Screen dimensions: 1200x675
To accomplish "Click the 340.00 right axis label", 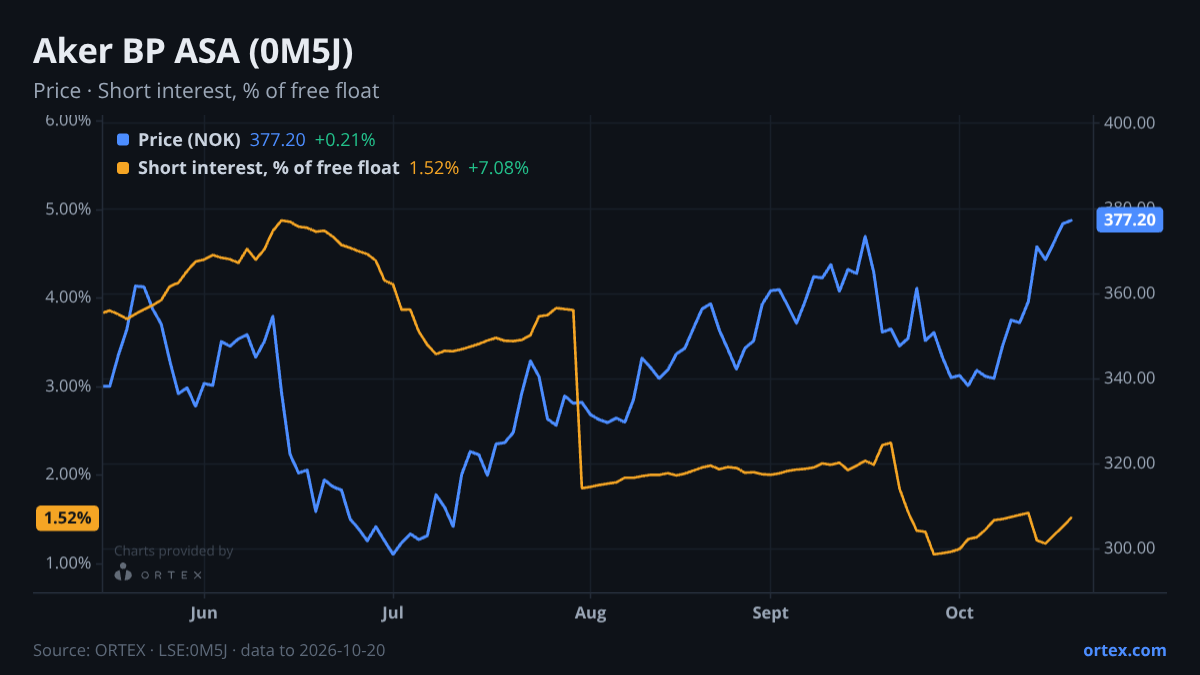I will coord(1130,378).
